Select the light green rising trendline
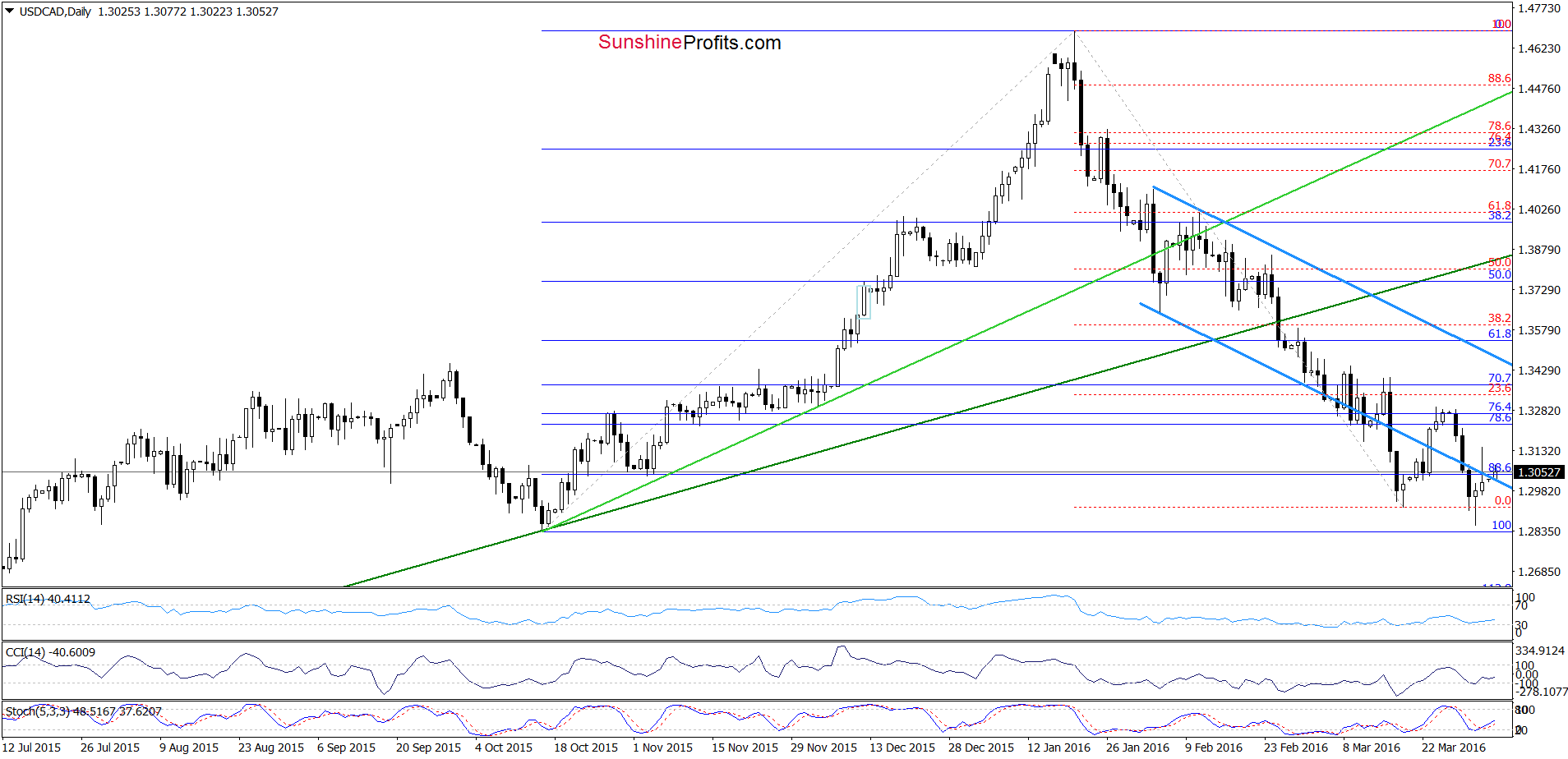Viewport: 1568px width, 759px height. point(1027,310)
